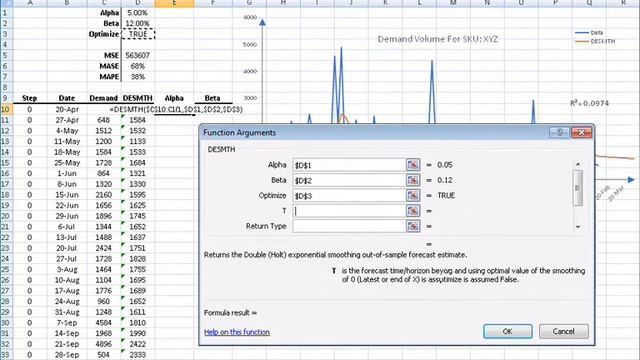The height and width of the screenshot is (360, 640).
Task: Click into the Alpha argument field
Action: [x=349, y=165]
